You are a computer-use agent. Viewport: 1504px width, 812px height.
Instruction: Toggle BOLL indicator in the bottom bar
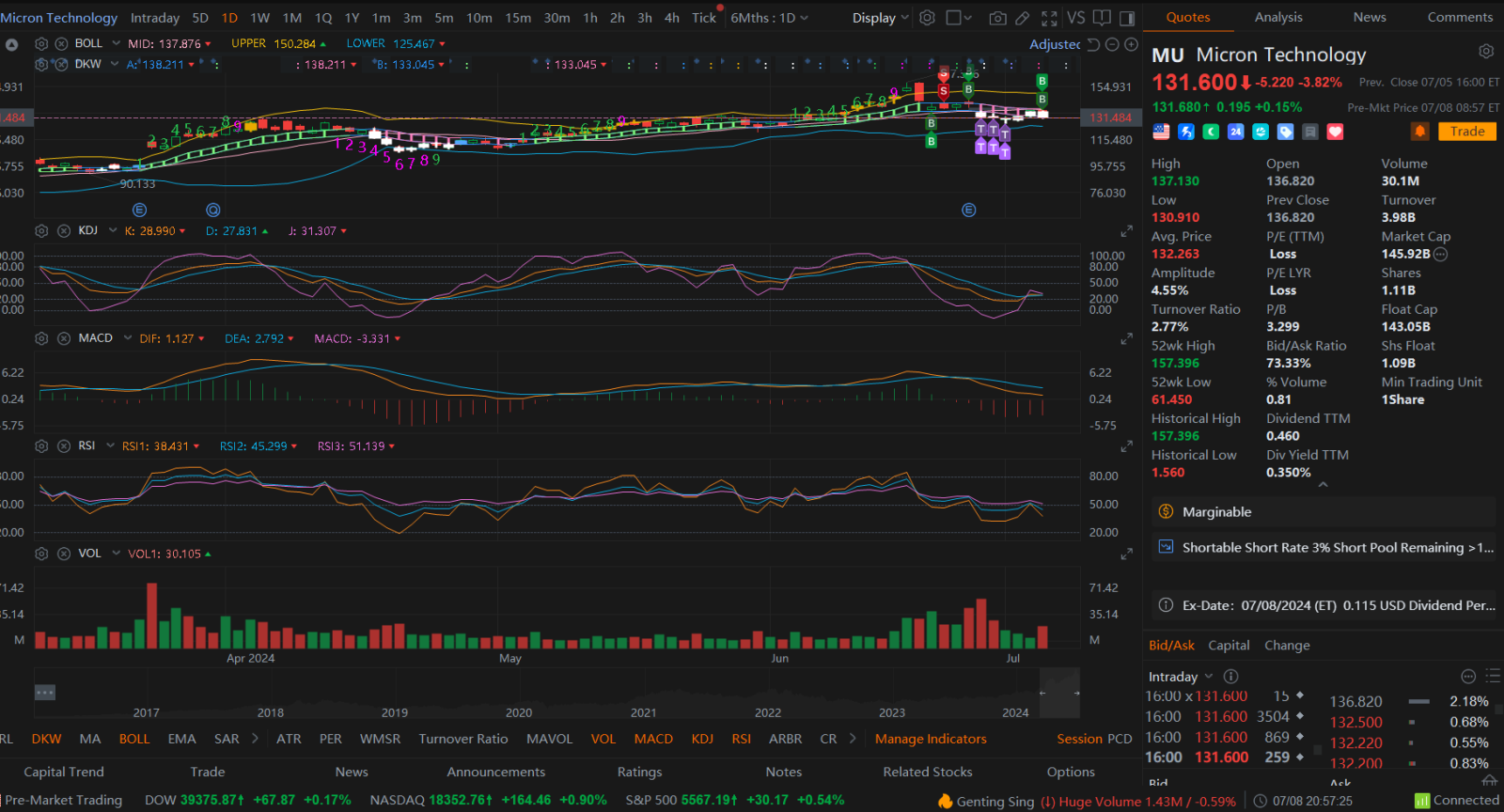(134, 739)
